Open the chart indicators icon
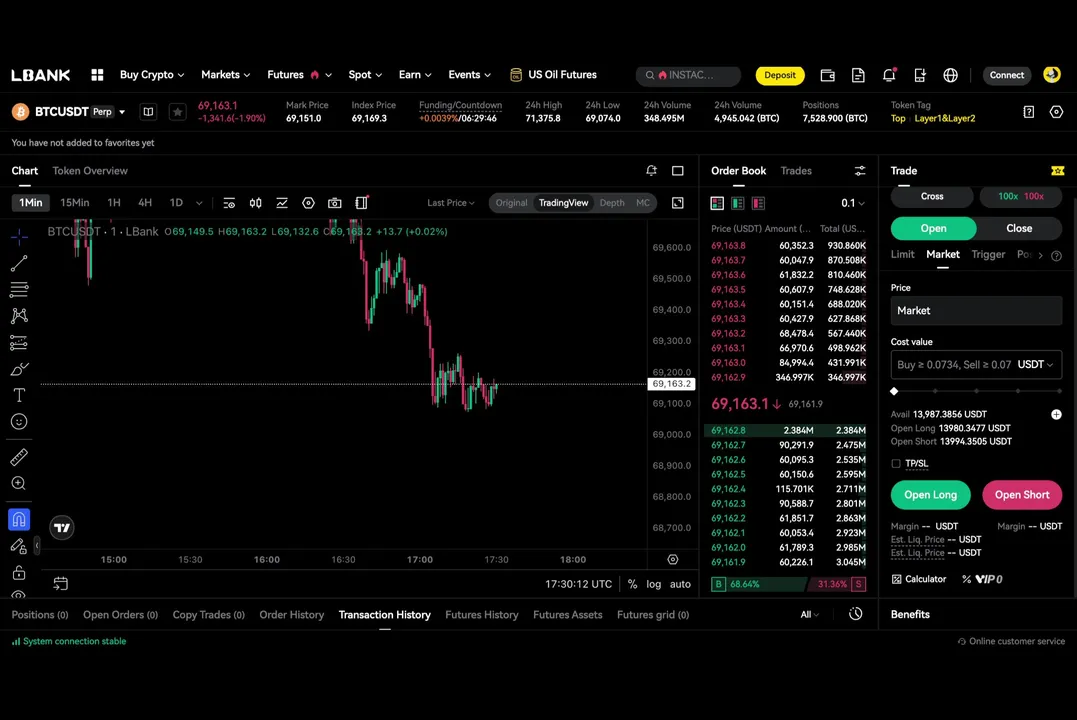Image resolution: width=1077 pixels, height=720 pixels. [282, 203]
